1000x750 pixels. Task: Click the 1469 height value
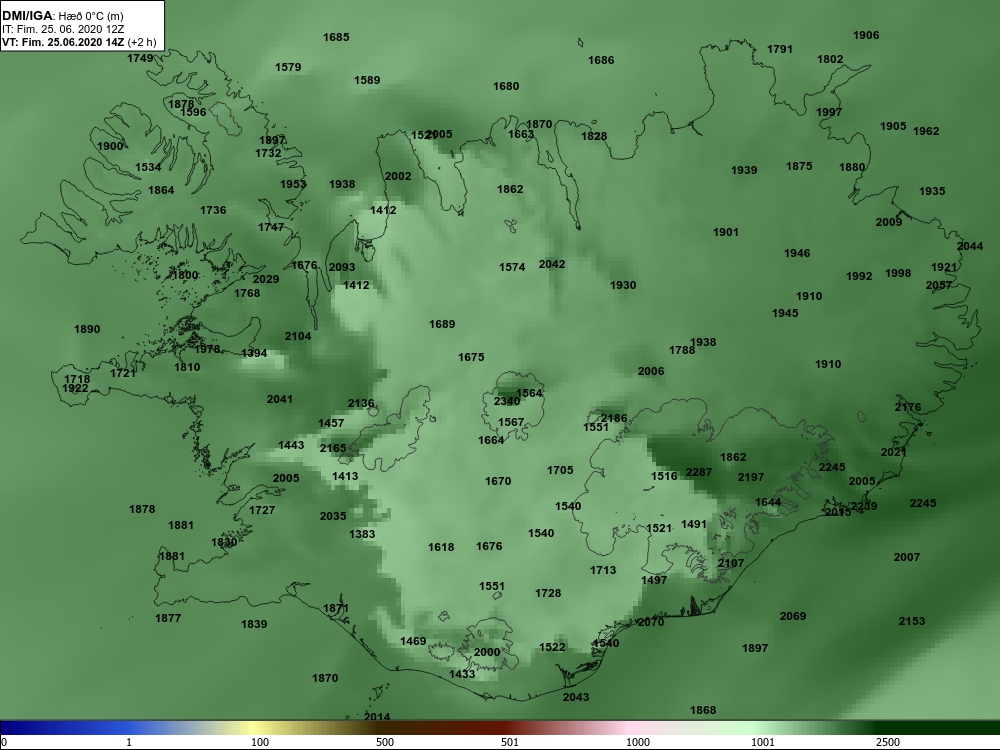(x=413, y=641)
